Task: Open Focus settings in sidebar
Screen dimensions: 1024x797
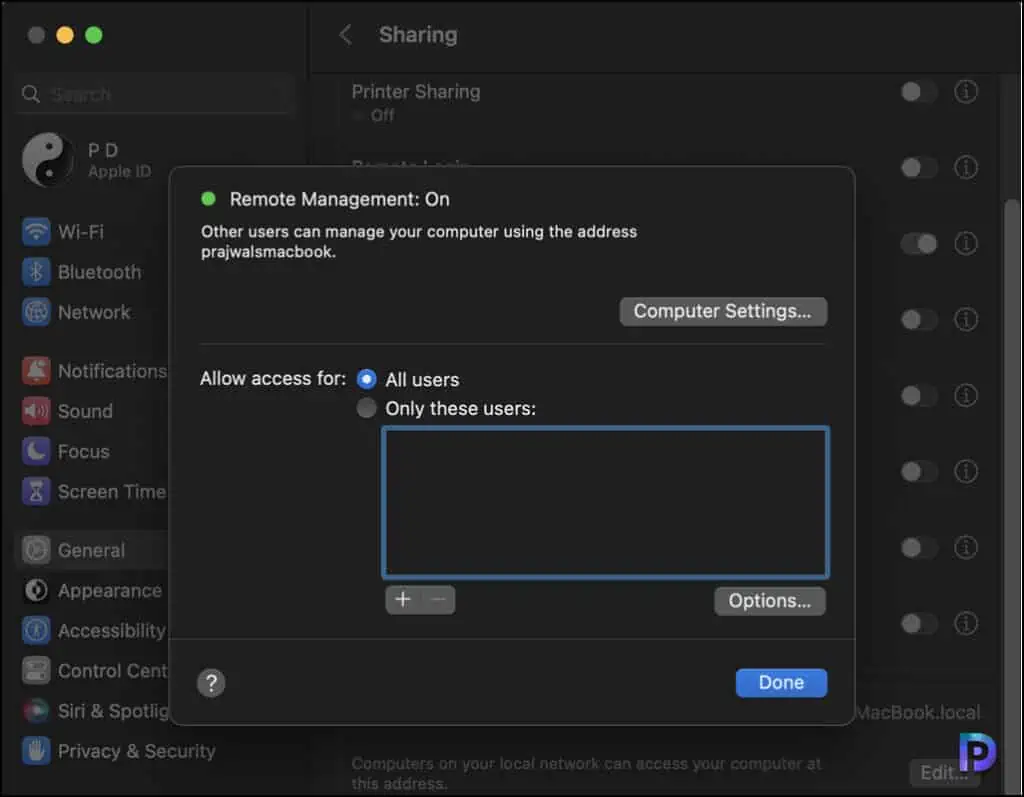Action: 66,451
